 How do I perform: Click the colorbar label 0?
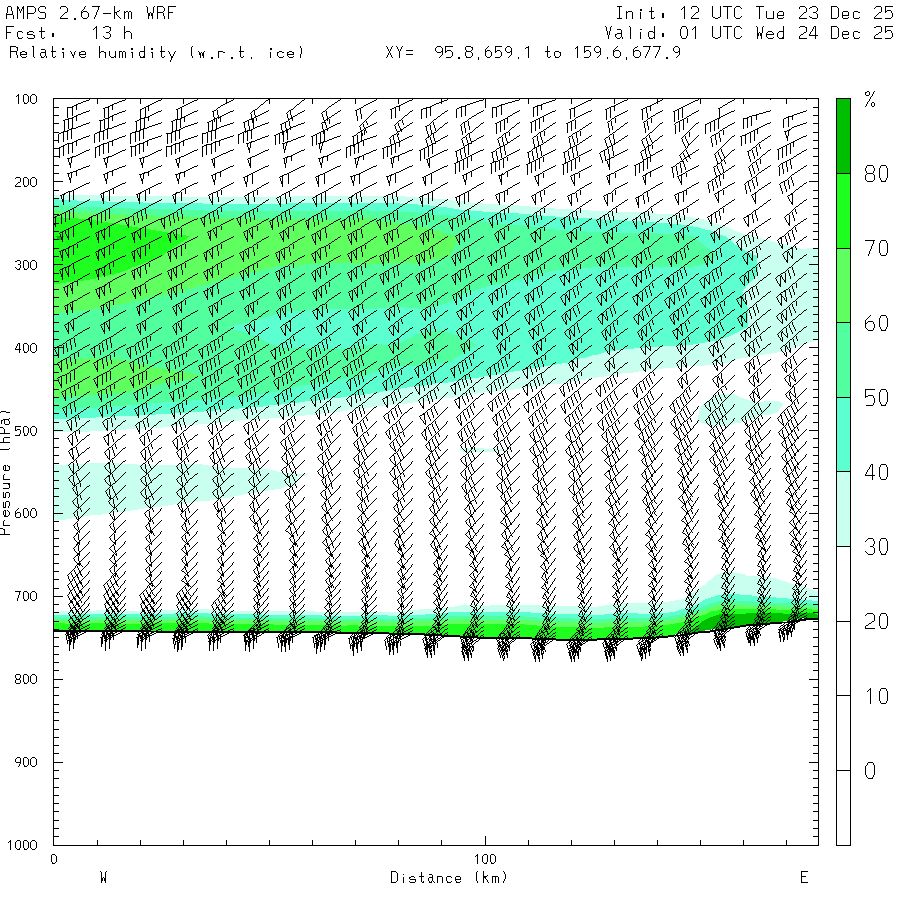[870, 771]
